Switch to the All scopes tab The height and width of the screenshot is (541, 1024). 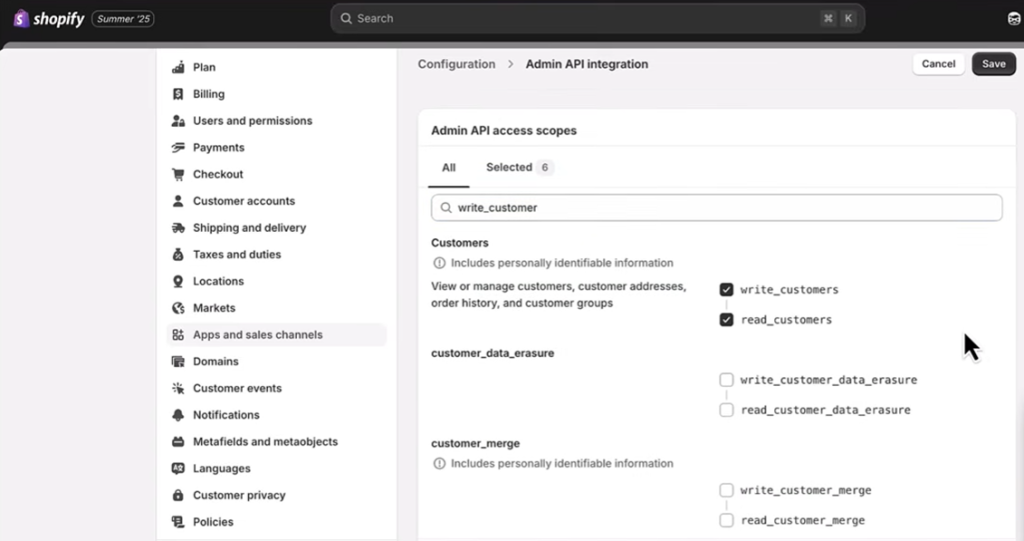(x=449, y=168)
